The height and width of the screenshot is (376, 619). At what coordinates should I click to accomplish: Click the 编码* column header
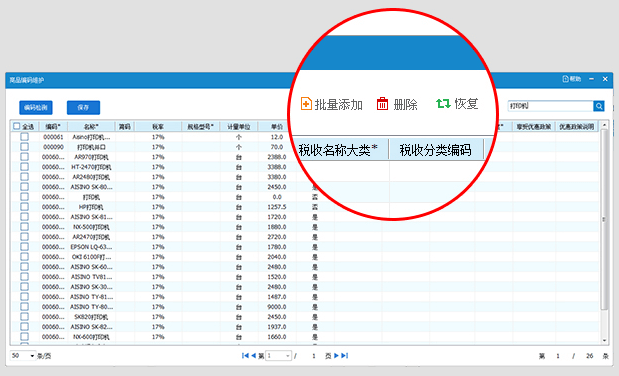click(53, 126)
